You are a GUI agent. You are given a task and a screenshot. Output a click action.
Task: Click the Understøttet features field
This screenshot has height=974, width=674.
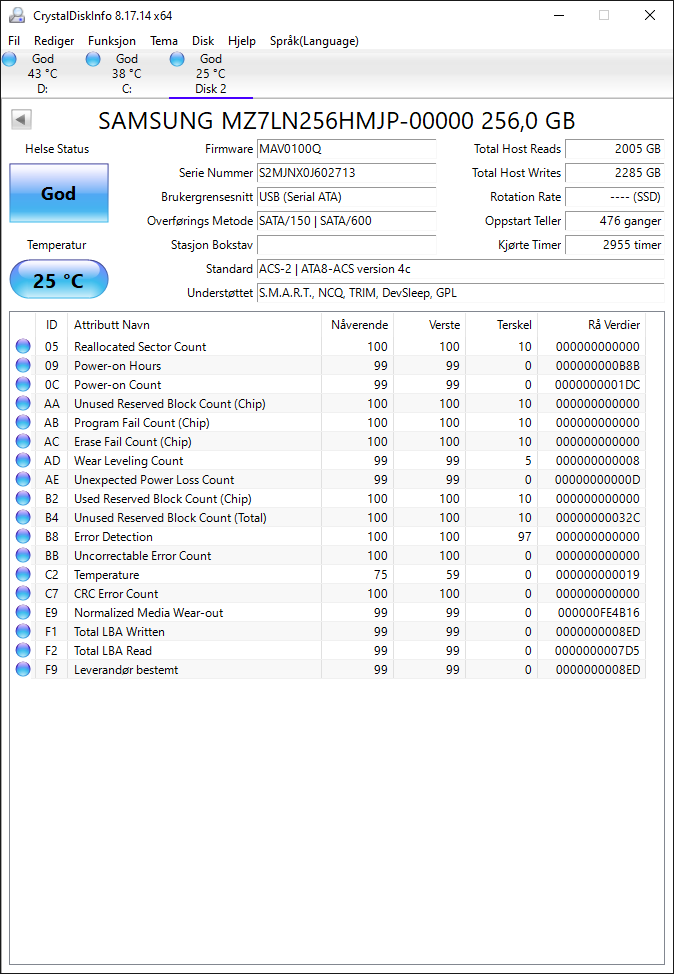coord(460,293)
